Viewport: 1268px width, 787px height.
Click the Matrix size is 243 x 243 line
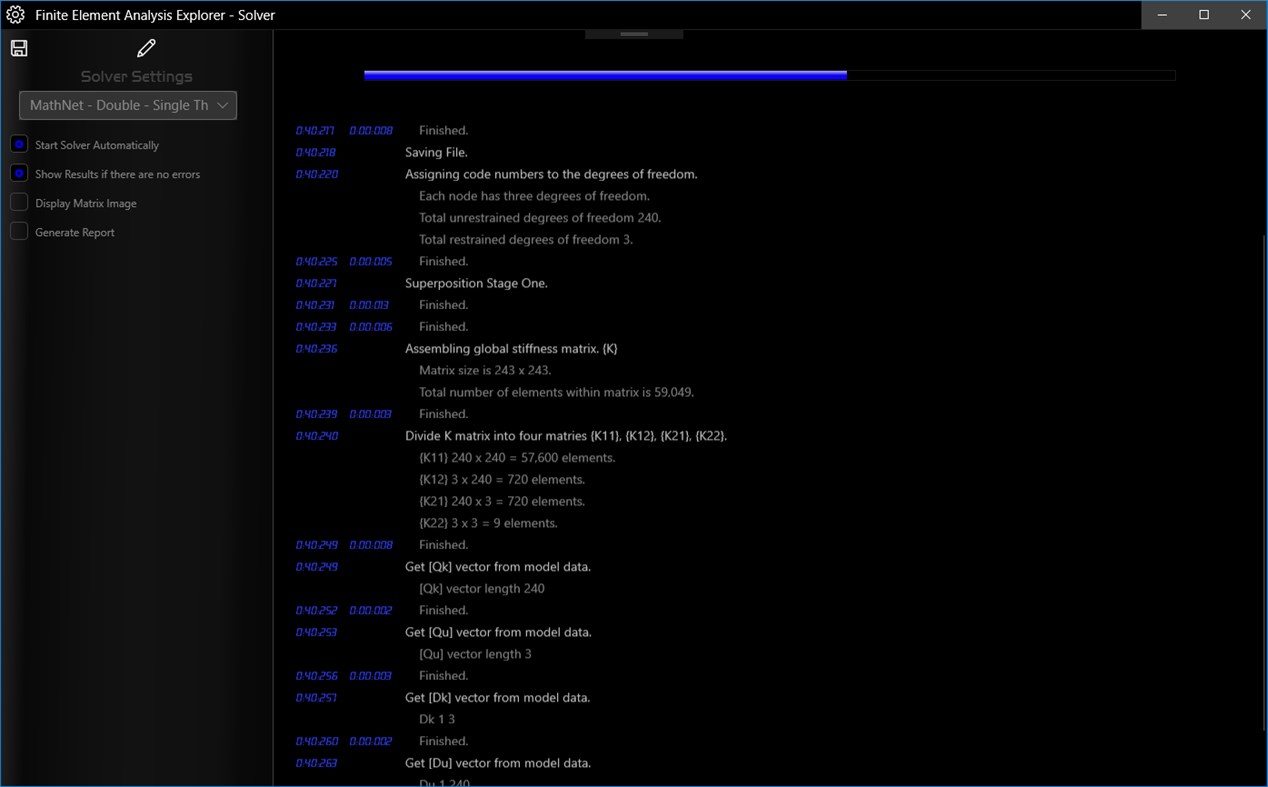point(485,370)
